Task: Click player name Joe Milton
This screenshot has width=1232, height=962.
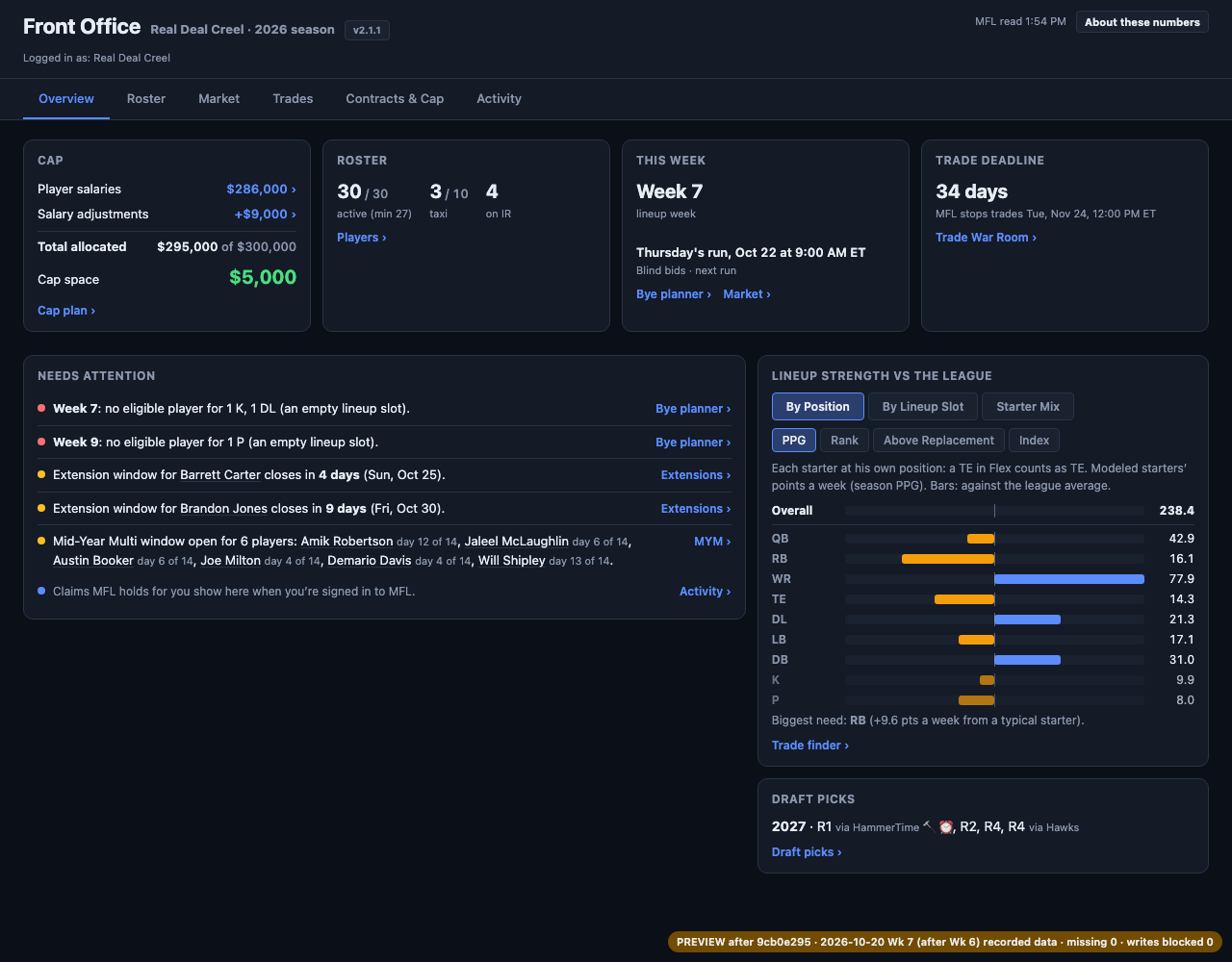Action: click(230, 561)
